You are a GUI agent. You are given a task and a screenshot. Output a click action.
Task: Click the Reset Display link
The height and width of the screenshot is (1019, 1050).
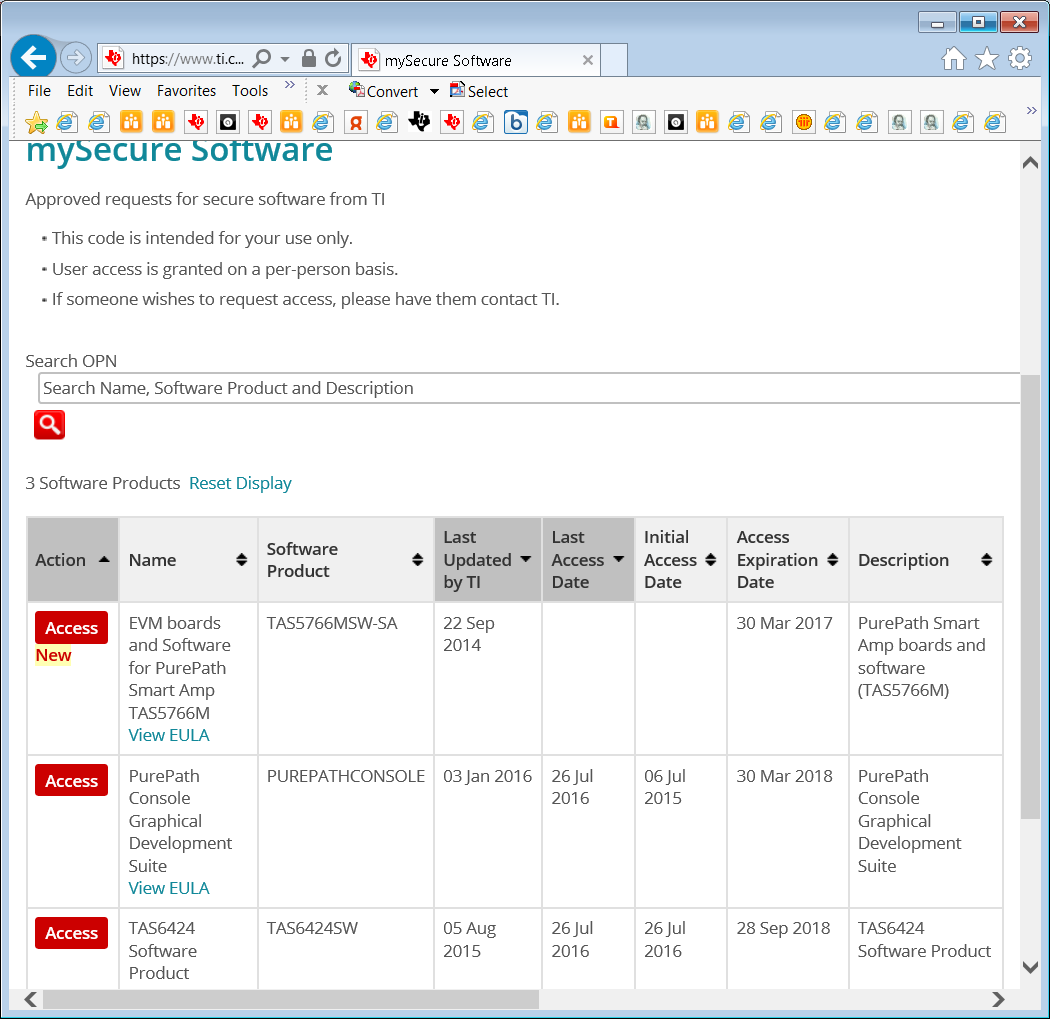point(240,483)
